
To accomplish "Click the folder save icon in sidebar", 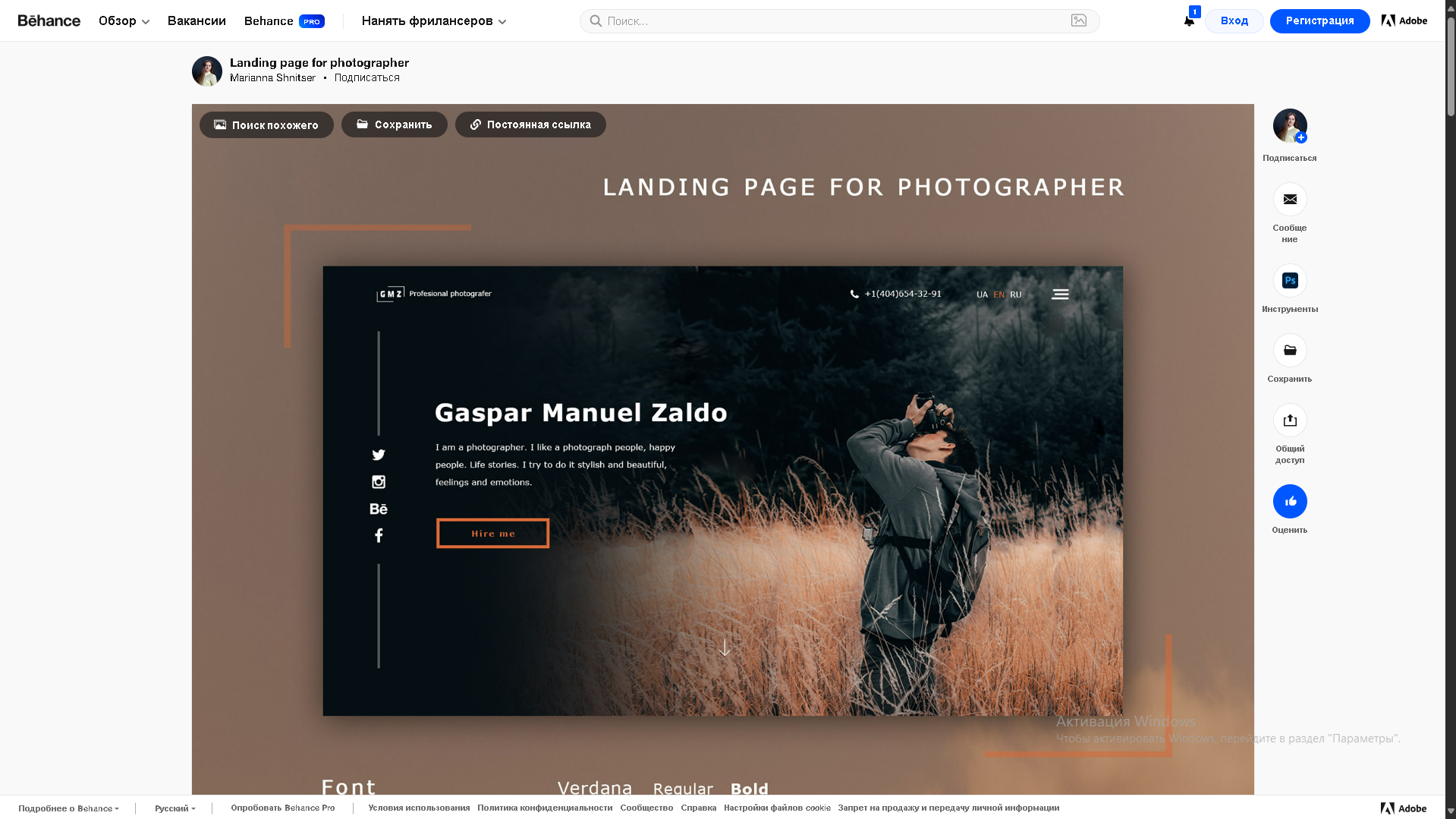I will [1289, 351].
